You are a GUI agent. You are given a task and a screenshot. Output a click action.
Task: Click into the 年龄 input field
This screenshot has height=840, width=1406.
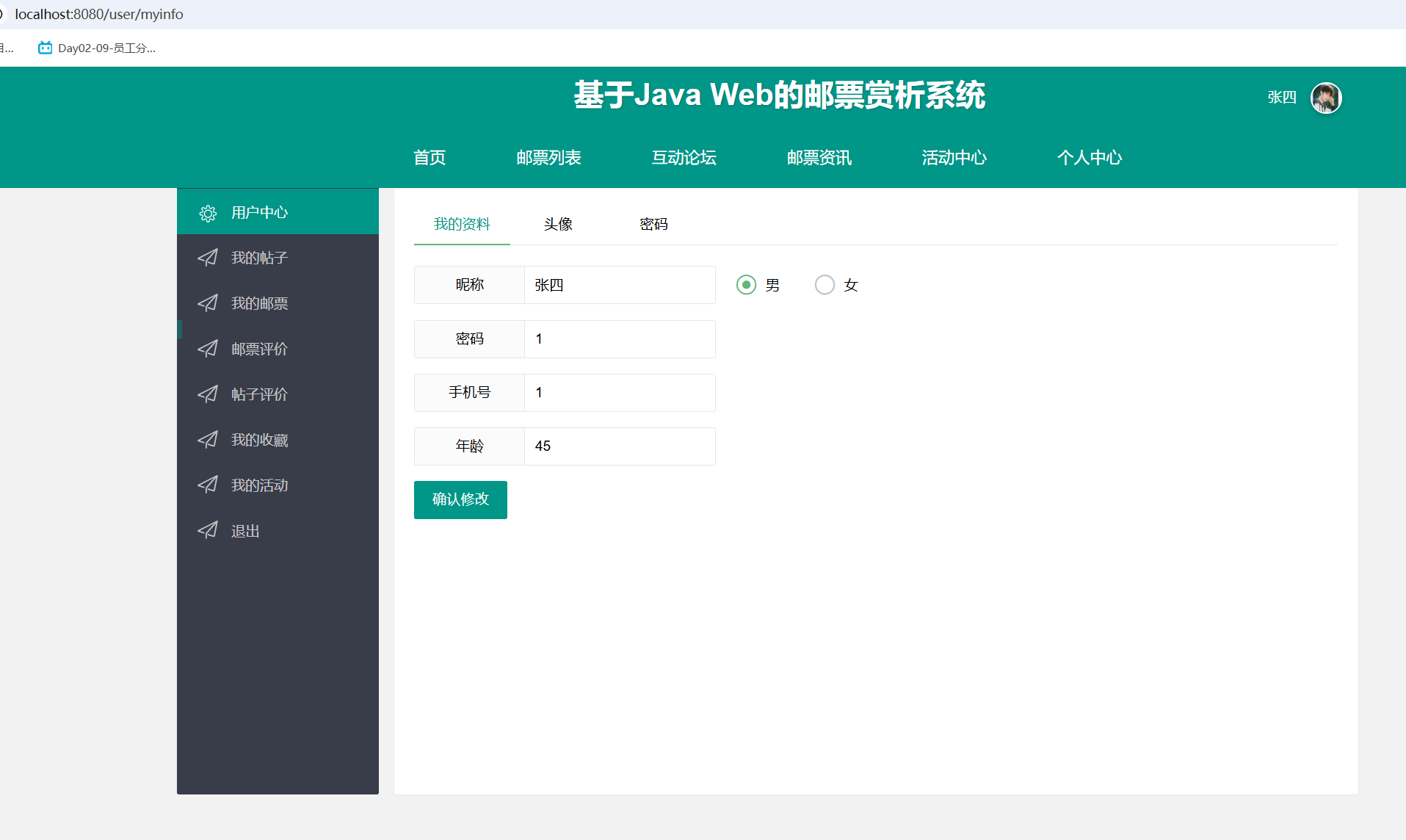pos(620,446)
